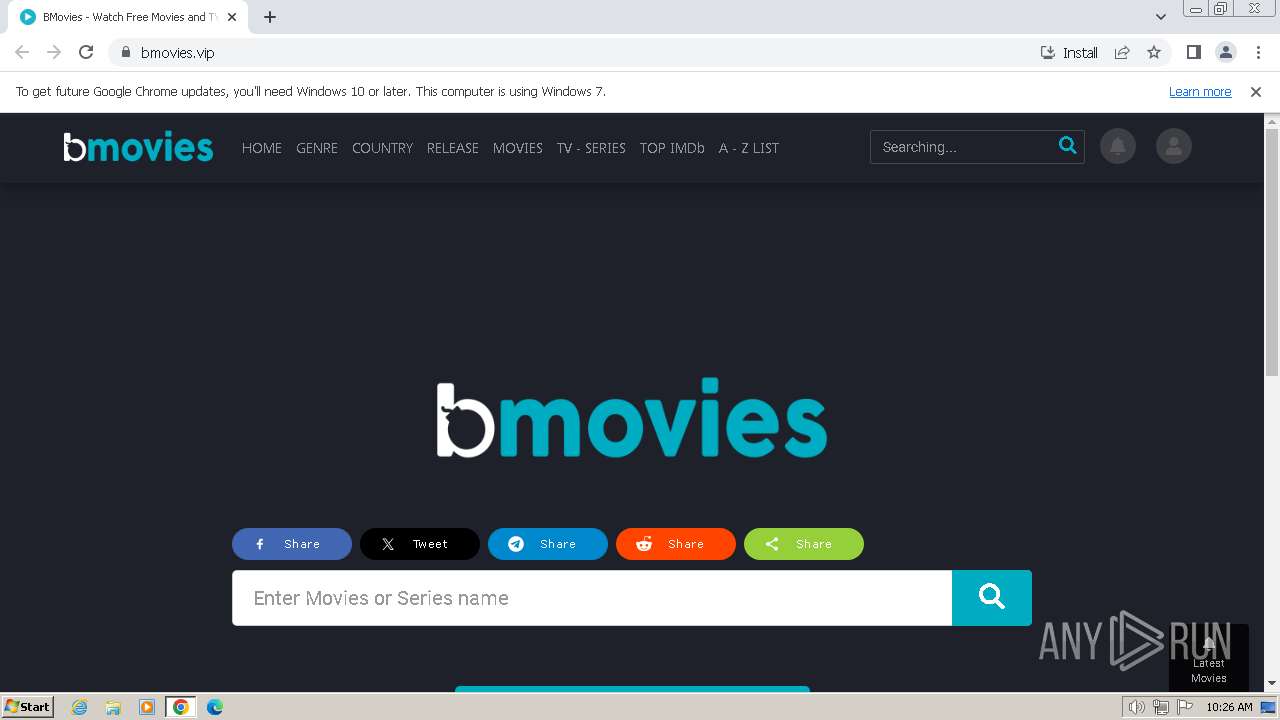
Task: Click the Chrome back arrow
Action: pos(22,52)
